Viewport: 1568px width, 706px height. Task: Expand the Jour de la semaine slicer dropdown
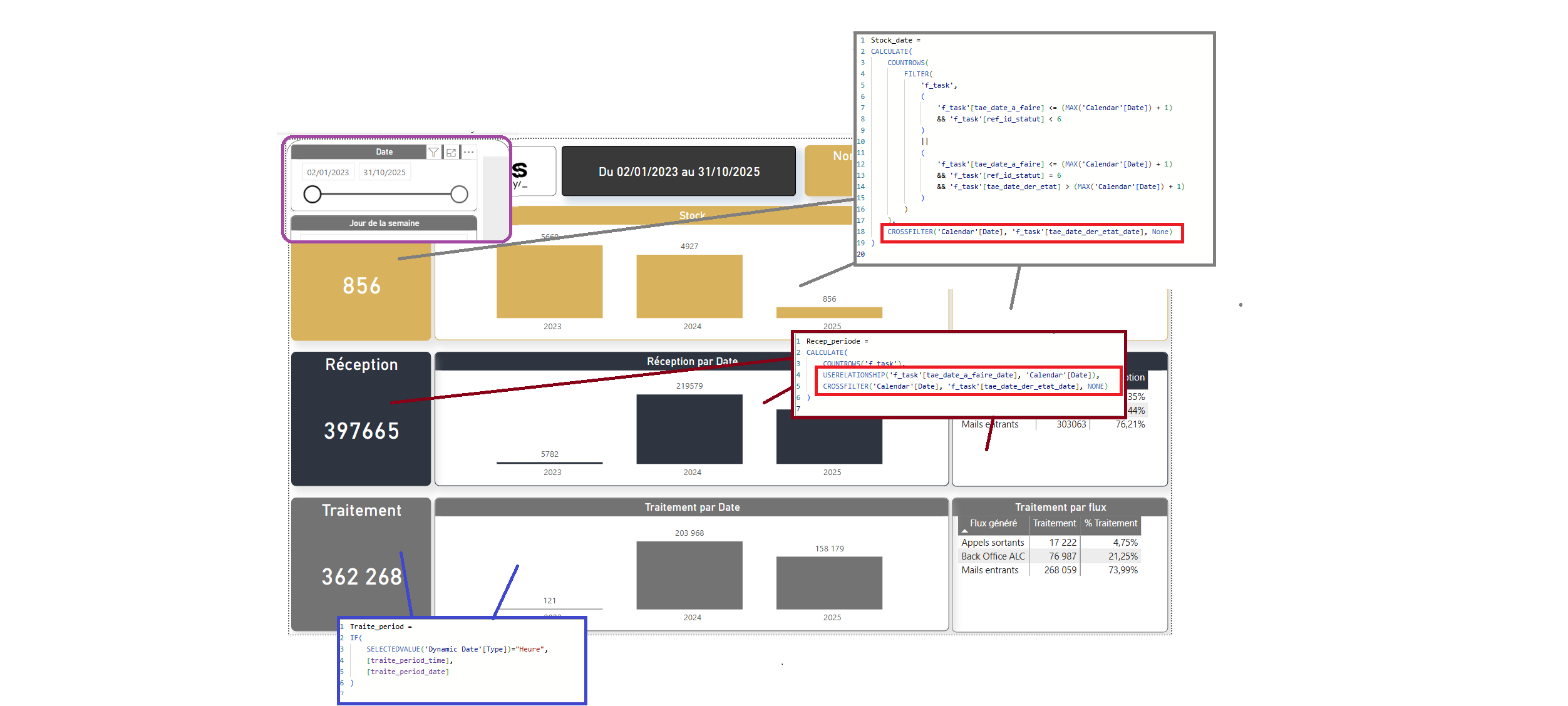[x=384, y=237]
